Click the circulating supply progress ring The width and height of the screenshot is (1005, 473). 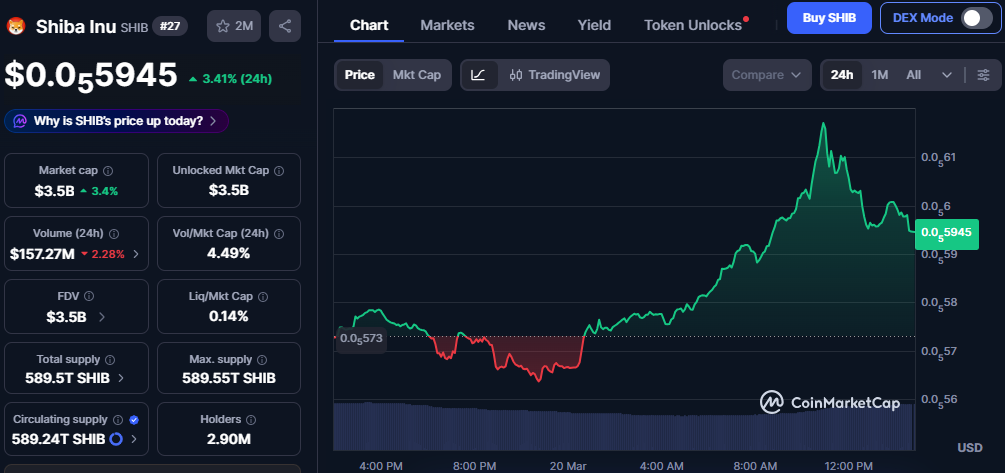116,440
